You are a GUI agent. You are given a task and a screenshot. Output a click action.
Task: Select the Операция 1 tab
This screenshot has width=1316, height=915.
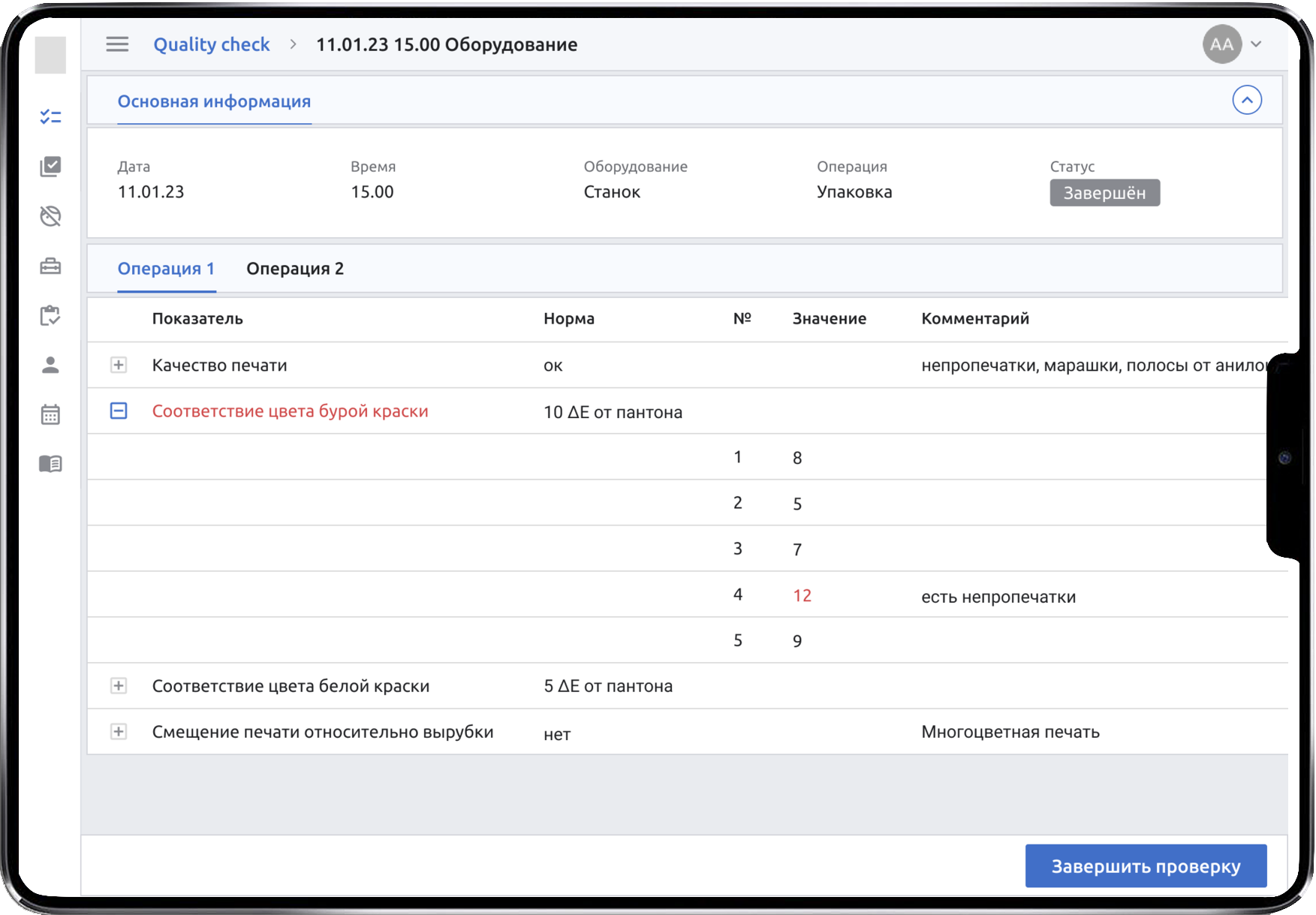[166, 269]
